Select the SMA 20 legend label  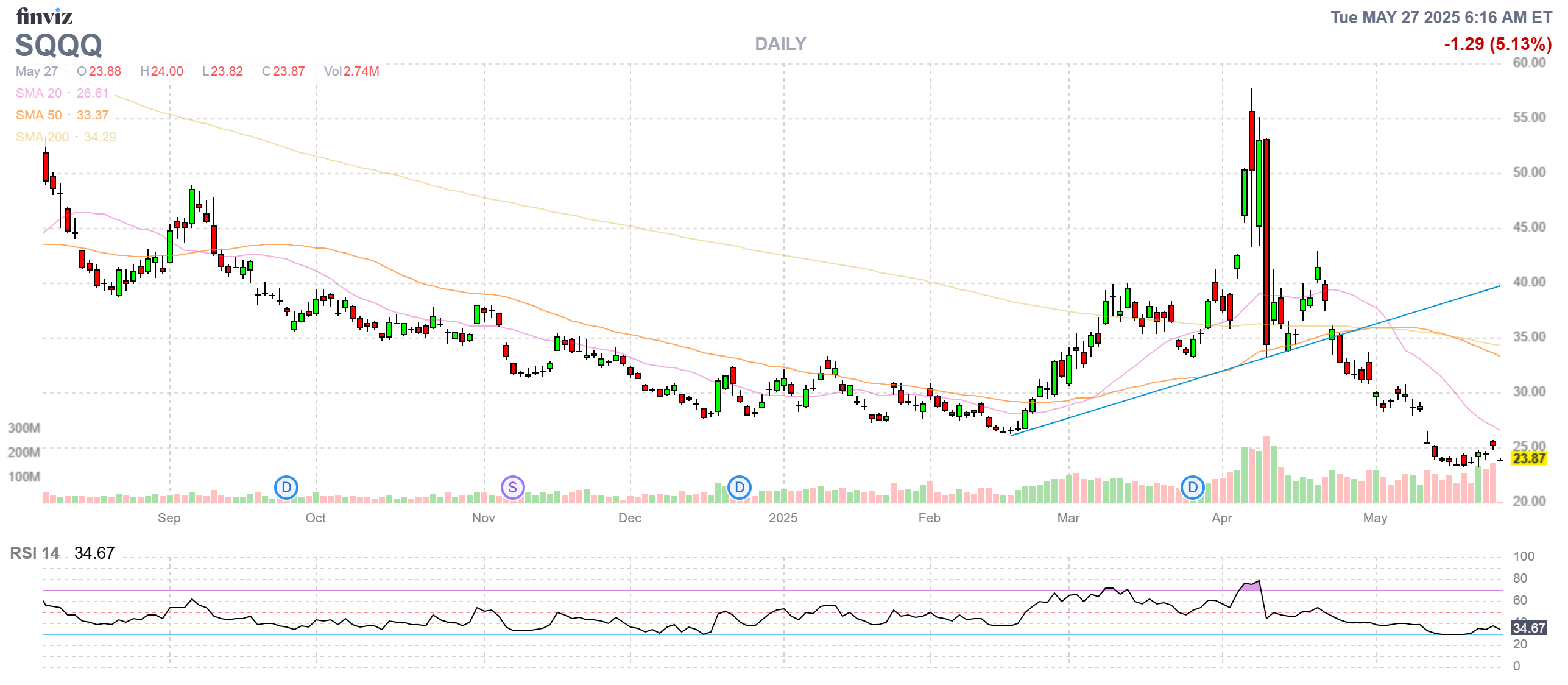click(x=39, y=93)
